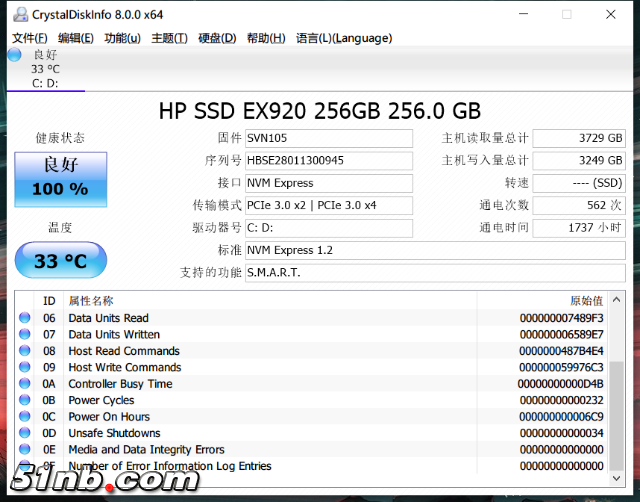Open the 文件(F) menu
The width and height of the screenshot is (640, 502).
(x=30, y=38)
